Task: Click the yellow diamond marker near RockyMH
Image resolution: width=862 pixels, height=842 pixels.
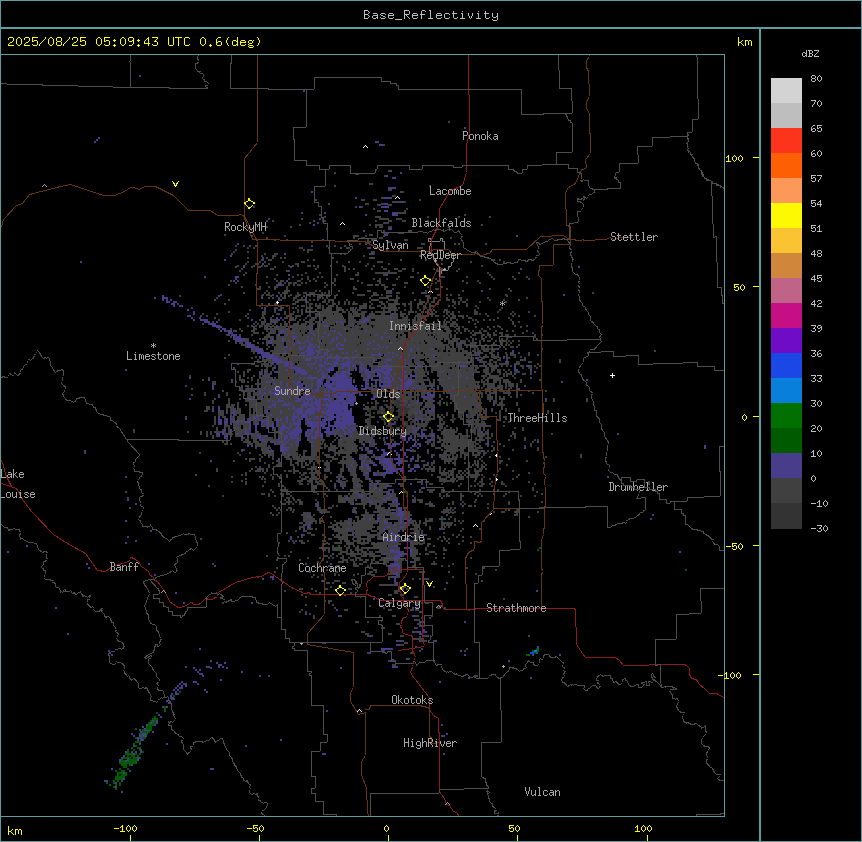Action: click(x=250, y=204)
